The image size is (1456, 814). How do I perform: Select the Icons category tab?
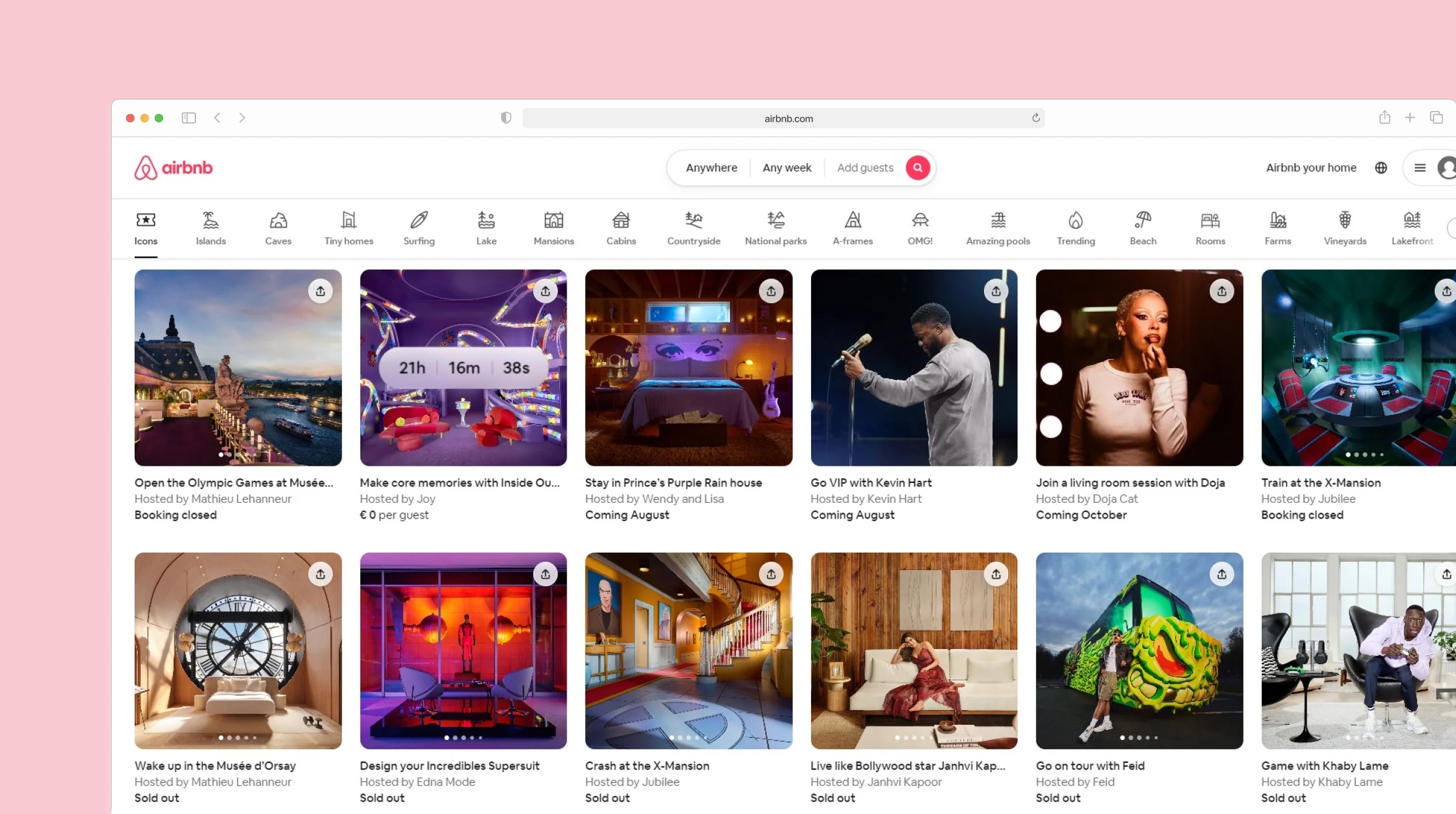[x=146, y=229]
